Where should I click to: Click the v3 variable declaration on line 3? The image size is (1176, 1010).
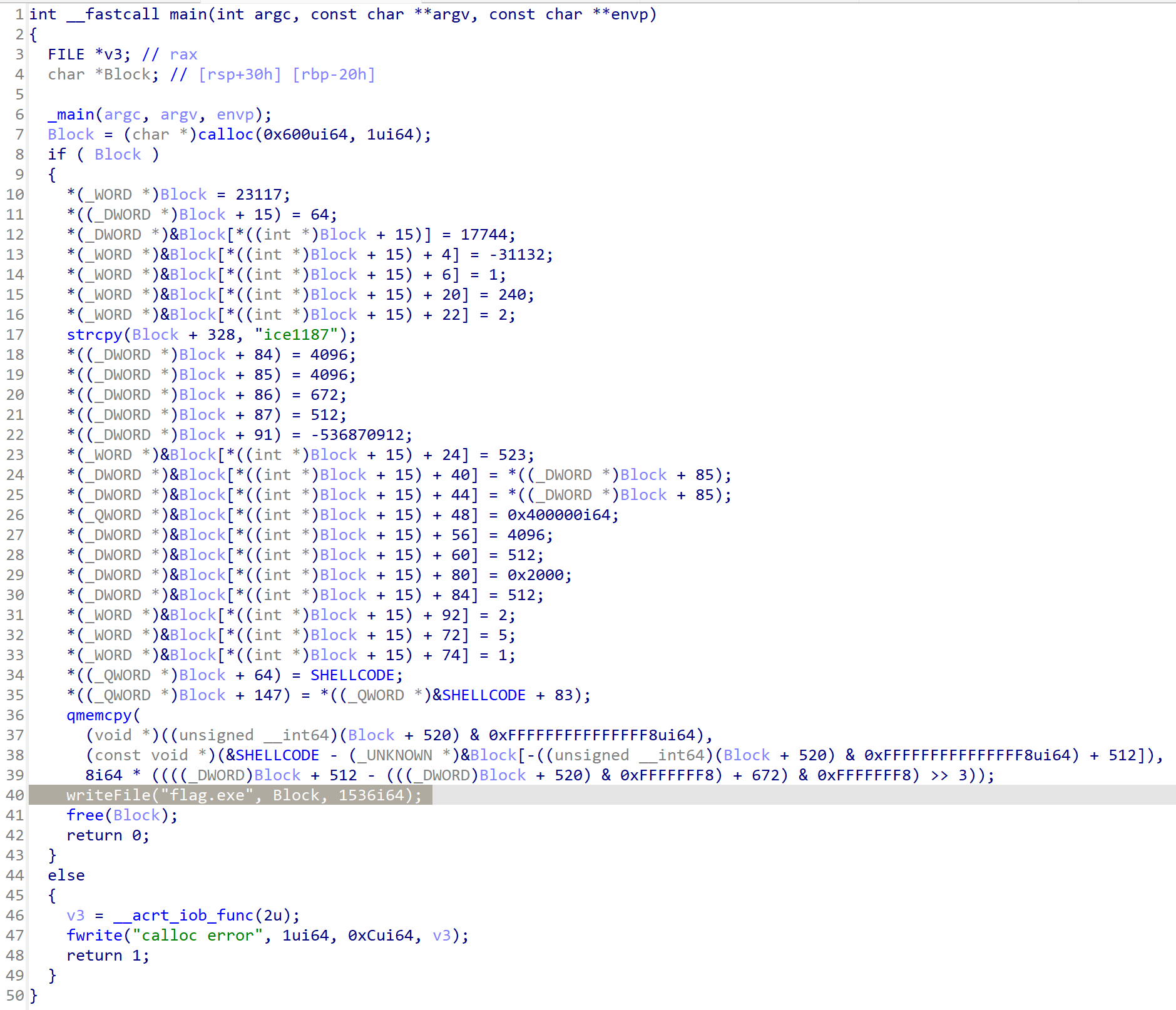pyautogui.click(x=113, y=54)
